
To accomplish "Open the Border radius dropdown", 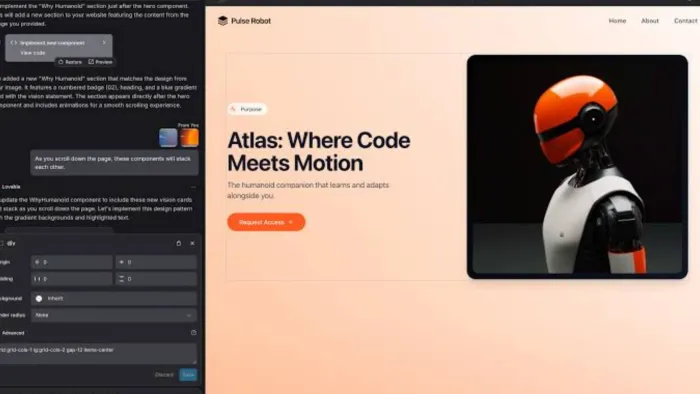I will 114,315.
